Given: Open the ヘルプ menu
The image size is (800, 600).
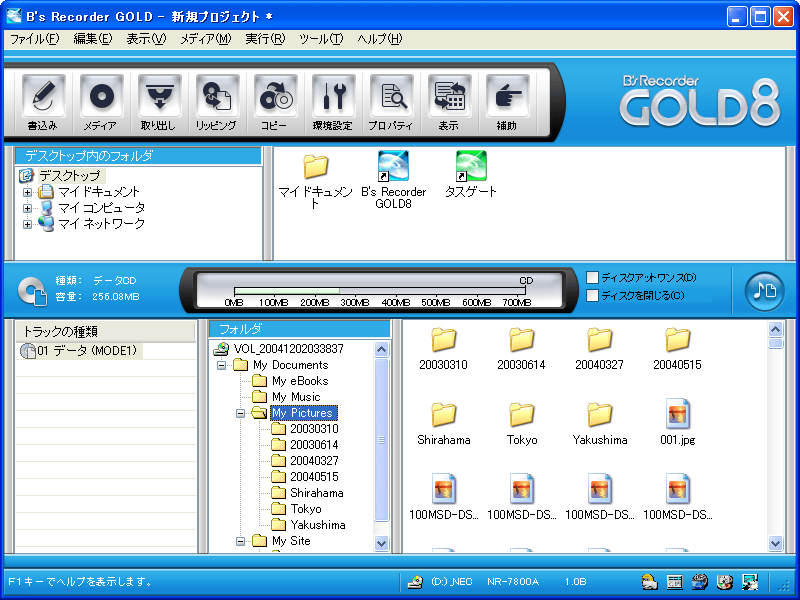Looking at the screenshot, I should click(x=380, y=39).
